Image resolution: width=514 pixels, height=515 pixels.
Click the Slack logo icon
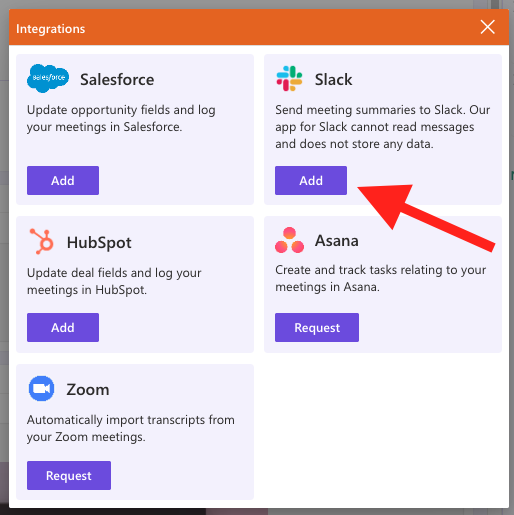coord(289,79)
